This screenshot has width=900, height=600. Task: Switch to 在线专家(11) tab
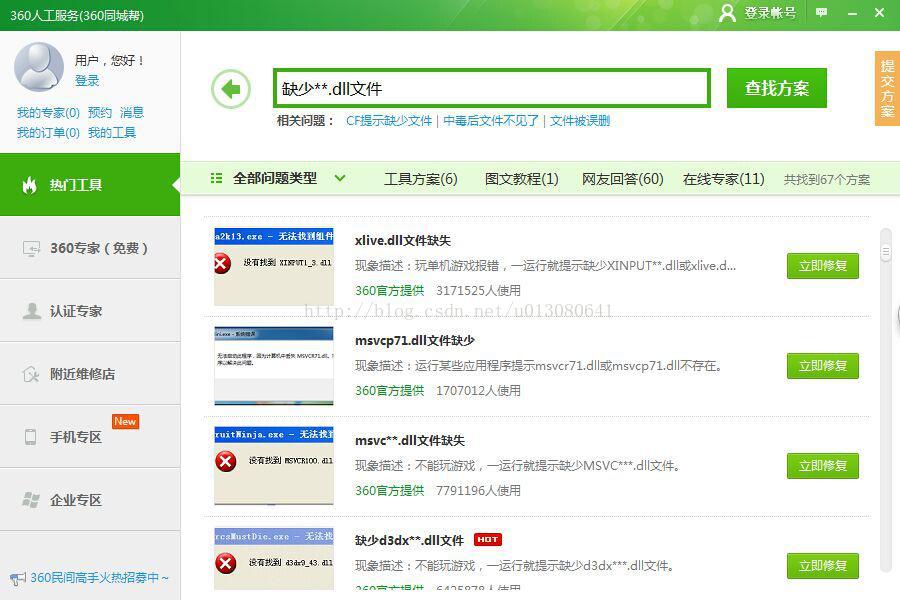pyautogui.click(x=723, y=179)
